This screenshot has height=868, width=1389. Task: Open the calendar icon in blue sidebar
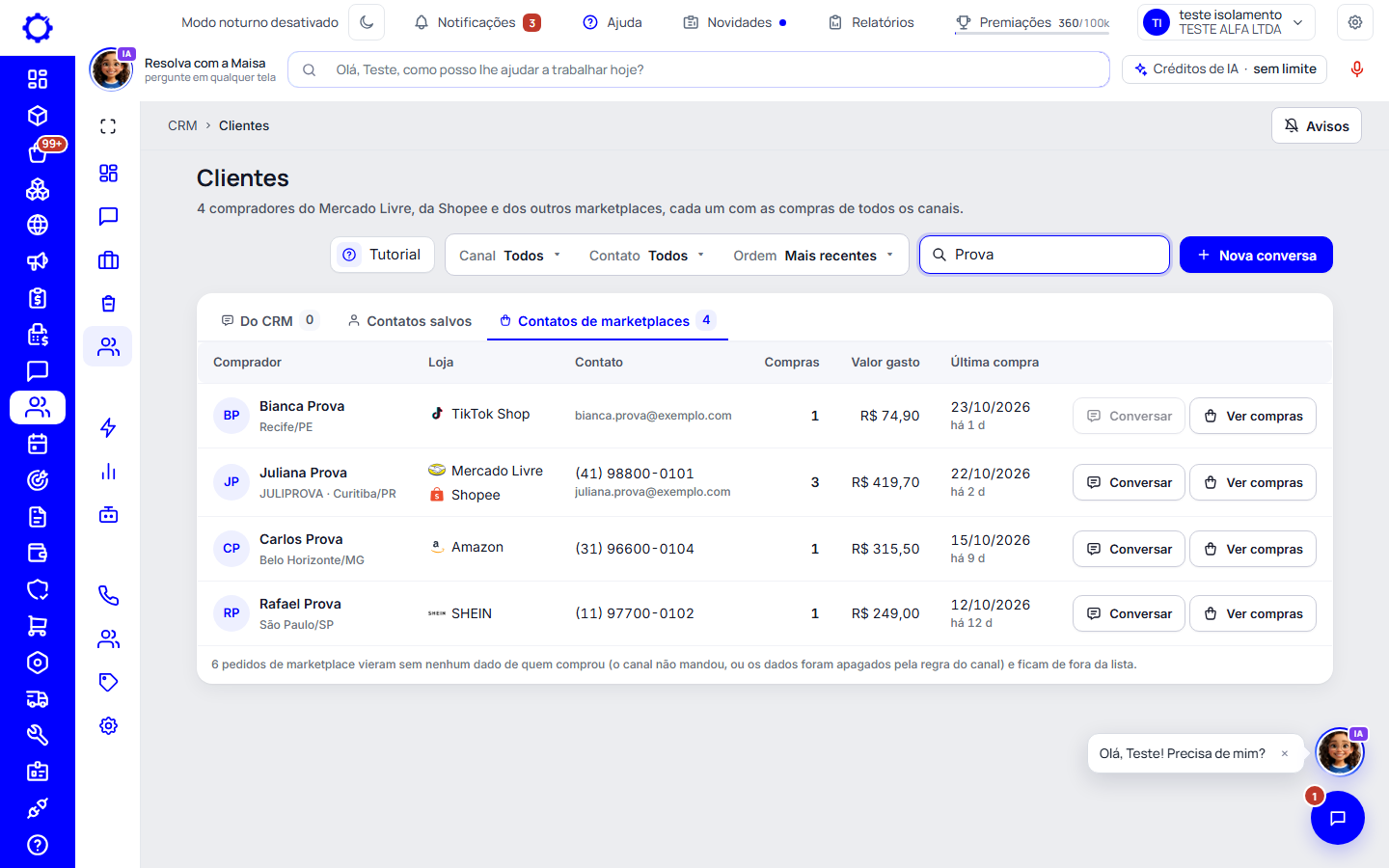tap(38, 444)
